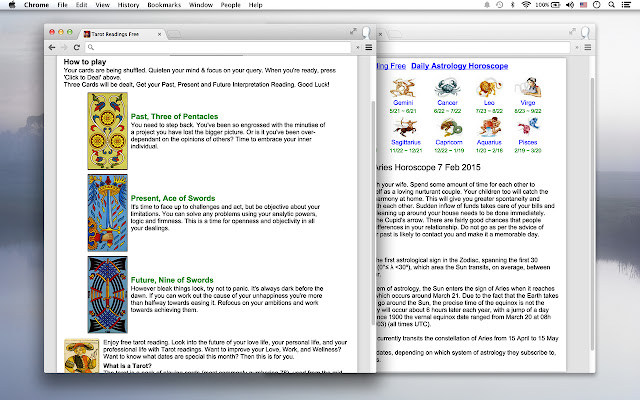640x400 pixels.
Task: Open the Leo text link
Action: (x=489, y=103)
